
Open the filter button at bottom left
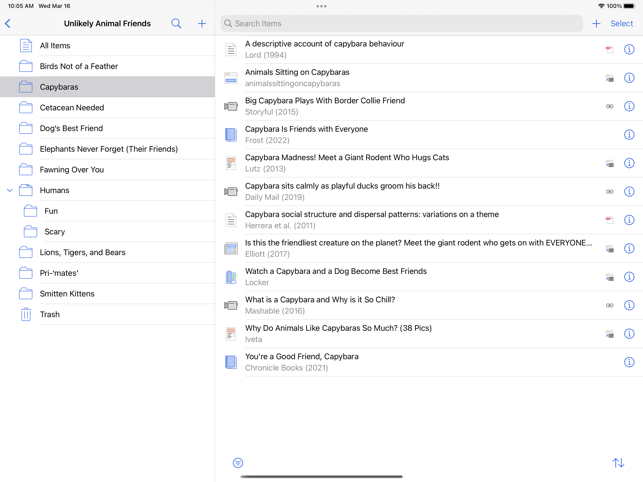(238, 463)
